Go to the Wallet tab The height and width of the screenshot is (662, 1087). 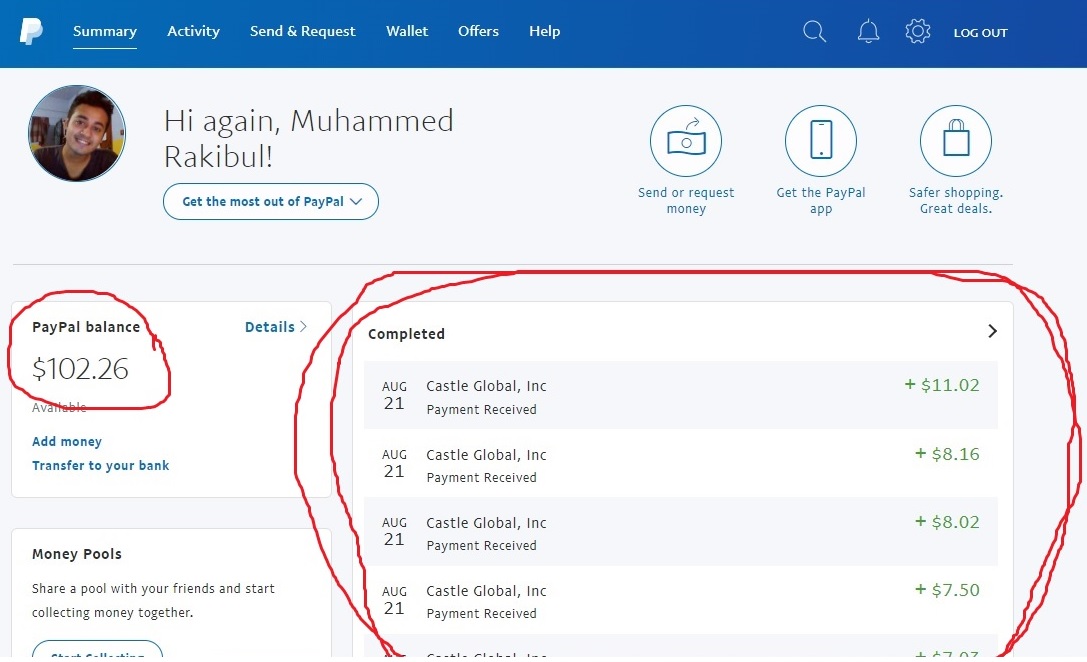[407, 32]
